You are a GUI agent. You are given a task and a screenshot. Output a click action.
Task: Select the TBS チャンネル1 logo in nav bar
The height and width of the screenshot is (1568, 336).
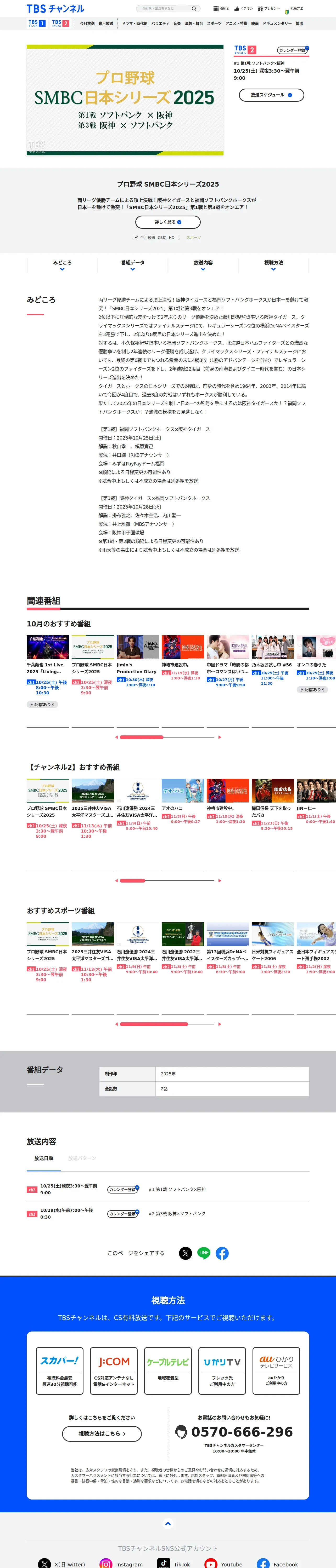point(37,23)
